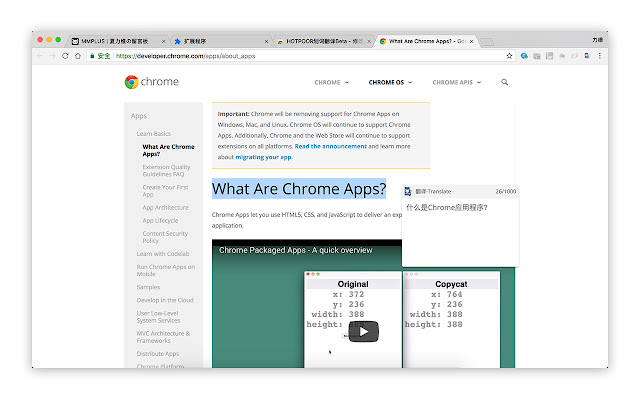This screenshot has width=640, height=400.
Task: Open migrating your app link
Action: point(263,157)
